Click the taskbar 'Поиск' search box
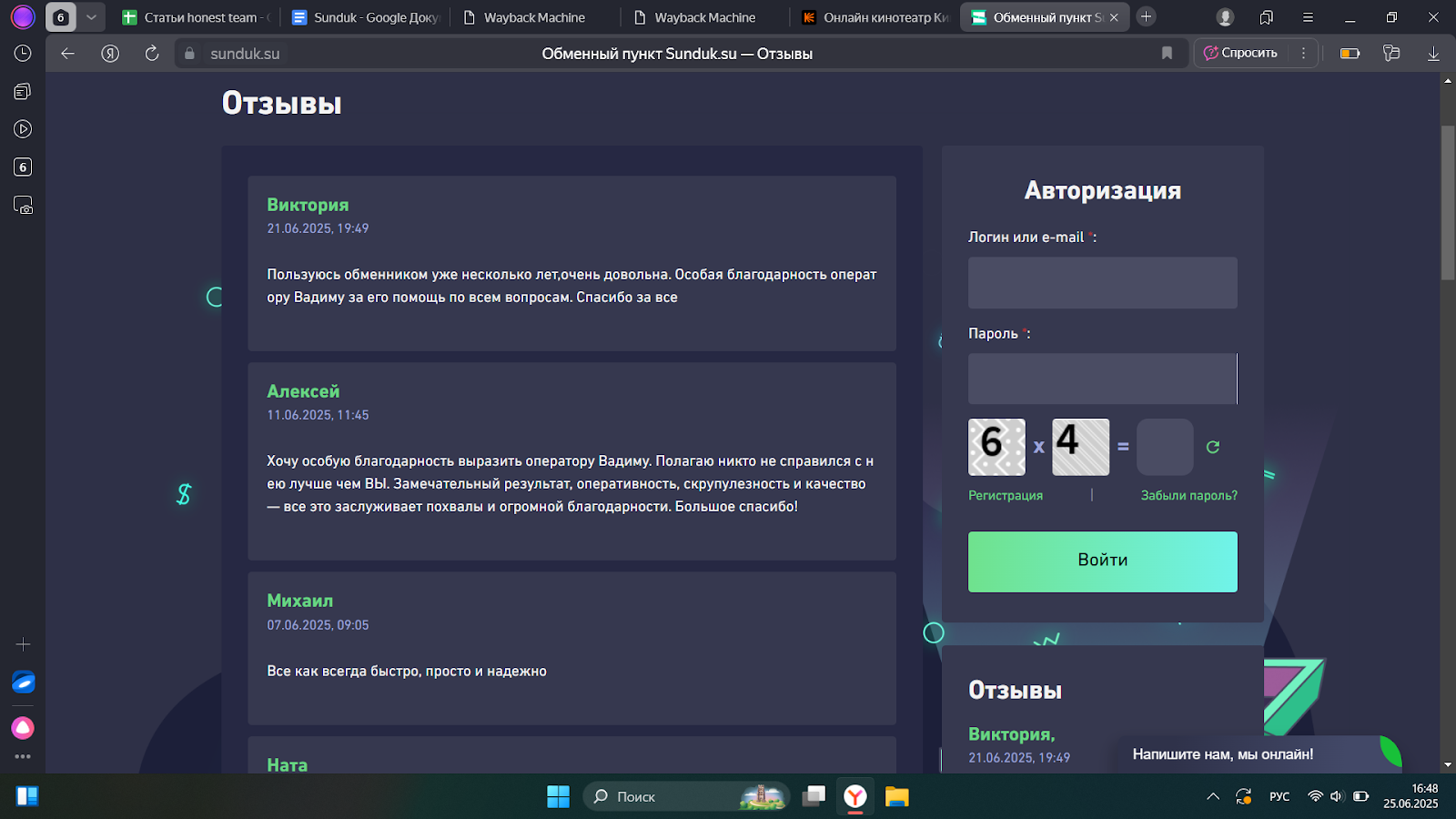This screenshot has width=1456, height=819. [687, 796]
